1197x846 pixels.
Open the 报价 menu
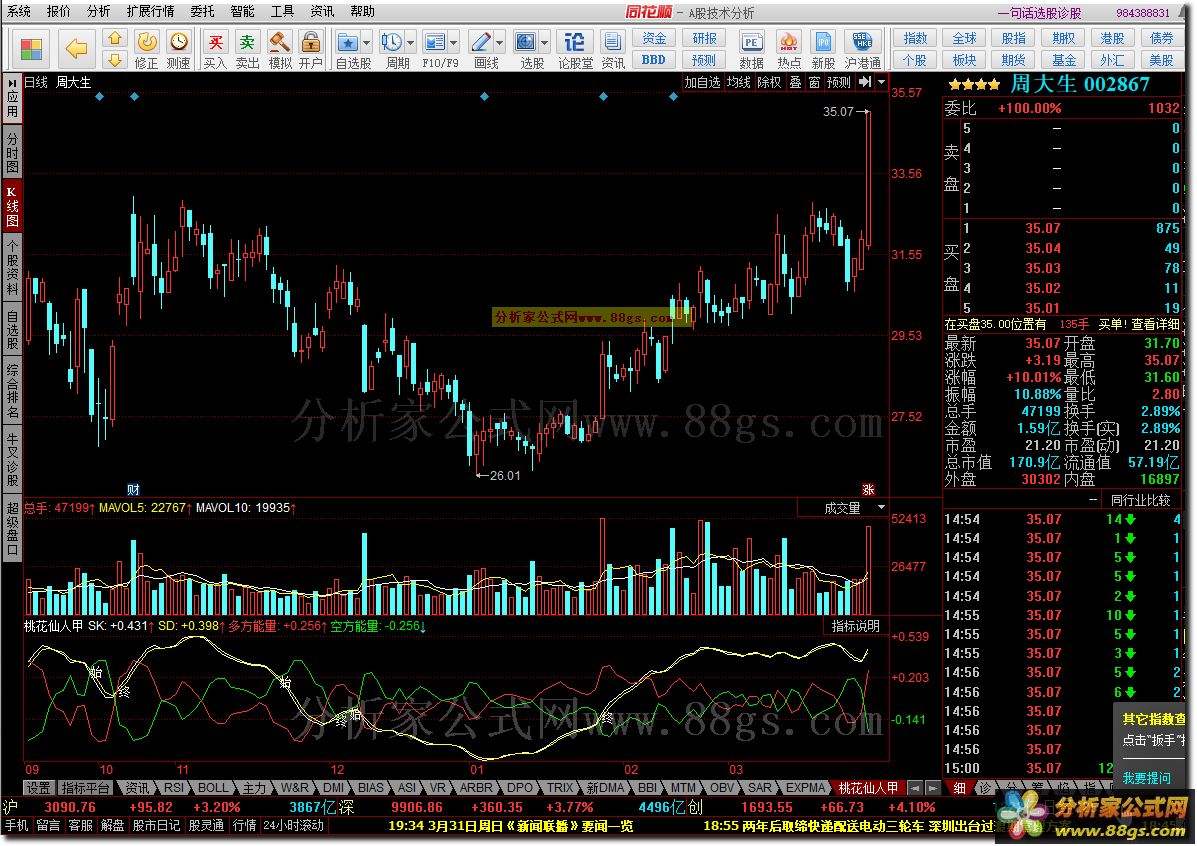[x=59, y=11]
